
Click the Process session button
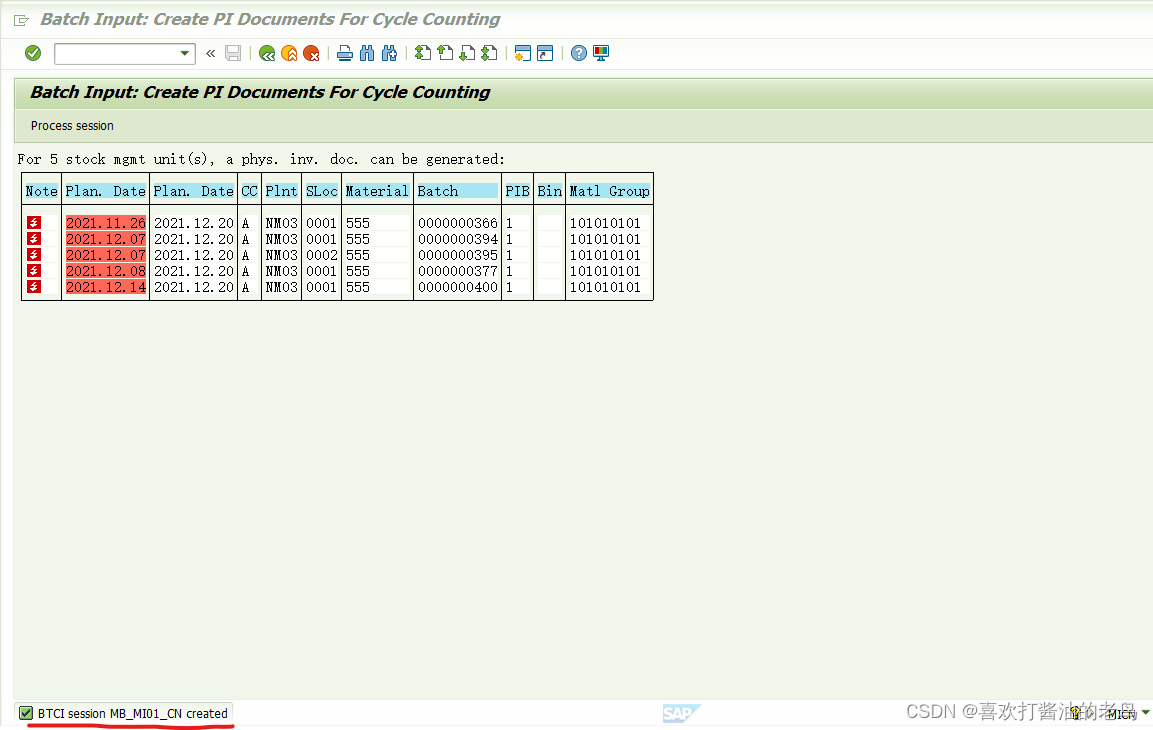click(x=71, y=126)
